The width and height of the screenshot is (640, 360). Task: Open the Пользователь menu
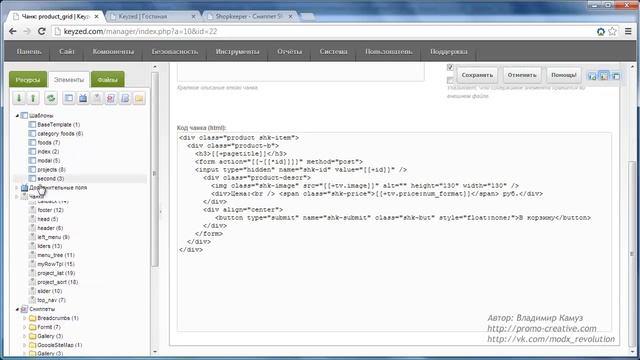389,51
